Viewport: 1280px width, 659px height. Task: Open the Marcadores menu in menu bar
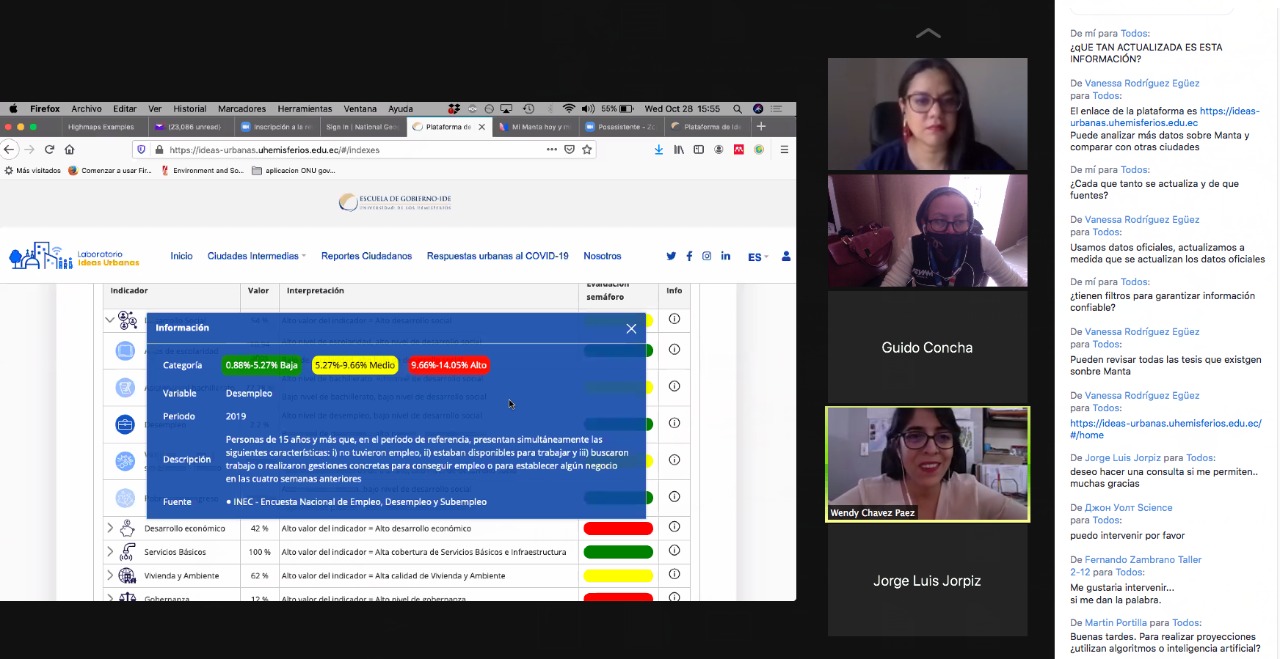coord(242,109)
